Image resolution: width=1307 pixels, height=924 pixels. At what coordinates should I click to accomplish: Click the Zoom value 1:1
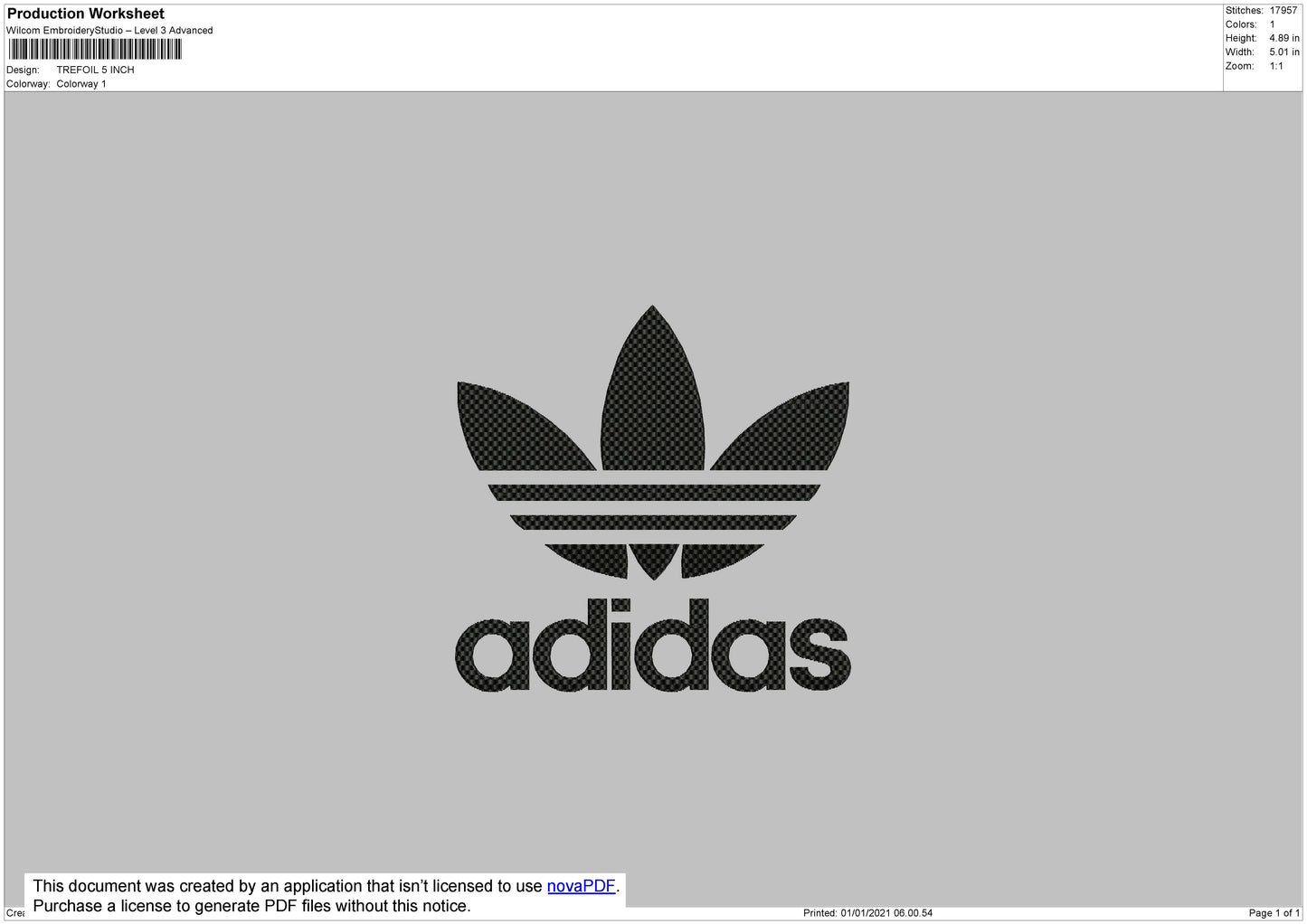click(x=1275, y=66)
